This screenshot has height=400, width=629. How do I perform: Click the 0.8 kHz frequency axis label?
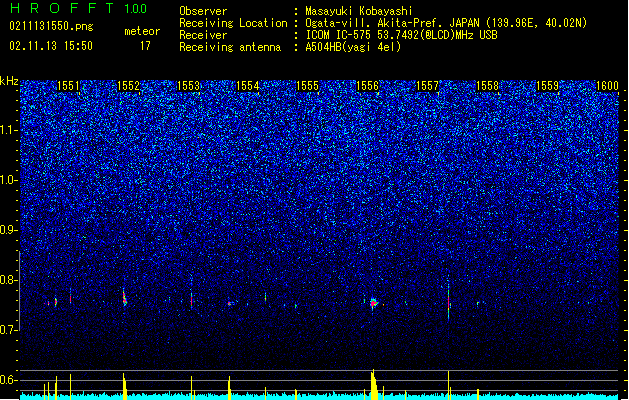9,280
